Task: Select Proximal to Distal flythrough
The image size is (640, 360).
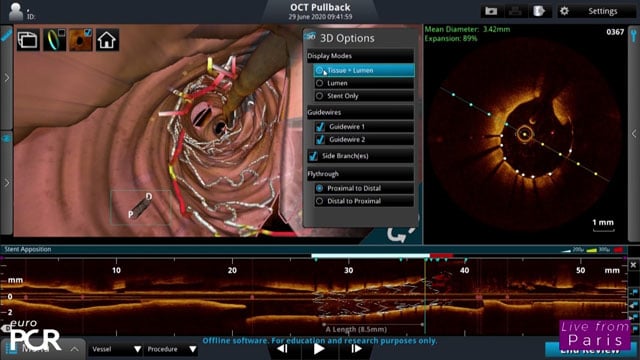Action: (x=364, y=188)
